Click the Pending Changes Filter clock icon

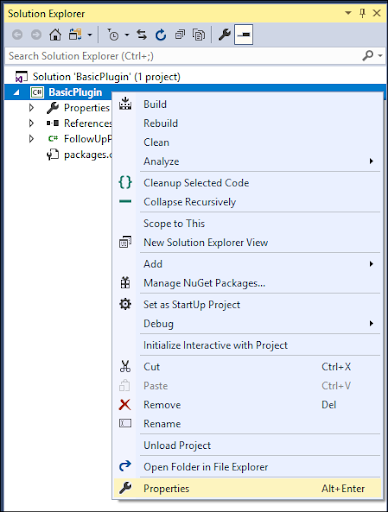pyautogui.click(x=113, y=35)
